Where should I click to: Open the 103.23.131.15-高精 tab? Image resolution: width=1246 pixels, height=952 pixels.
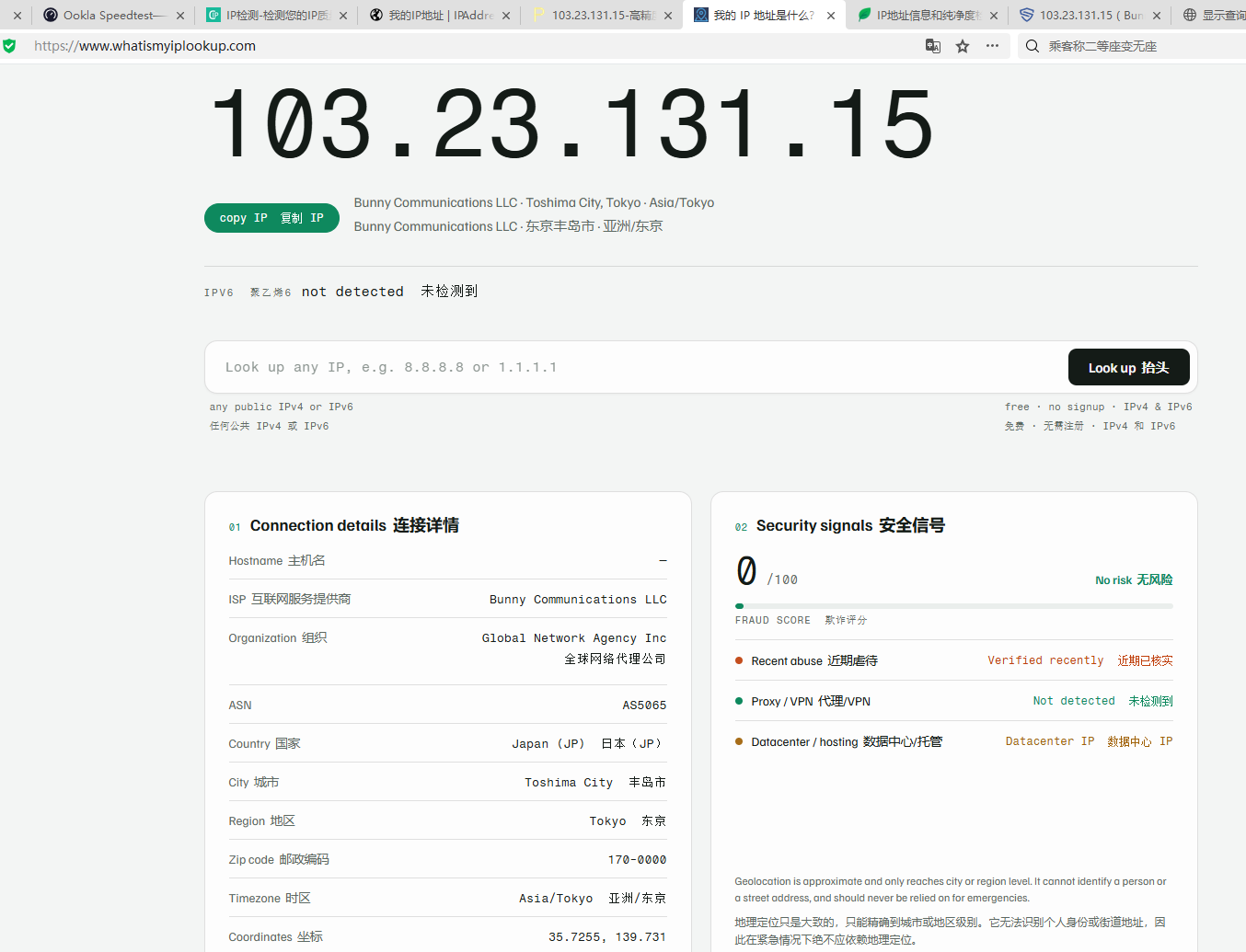(603, 15)
